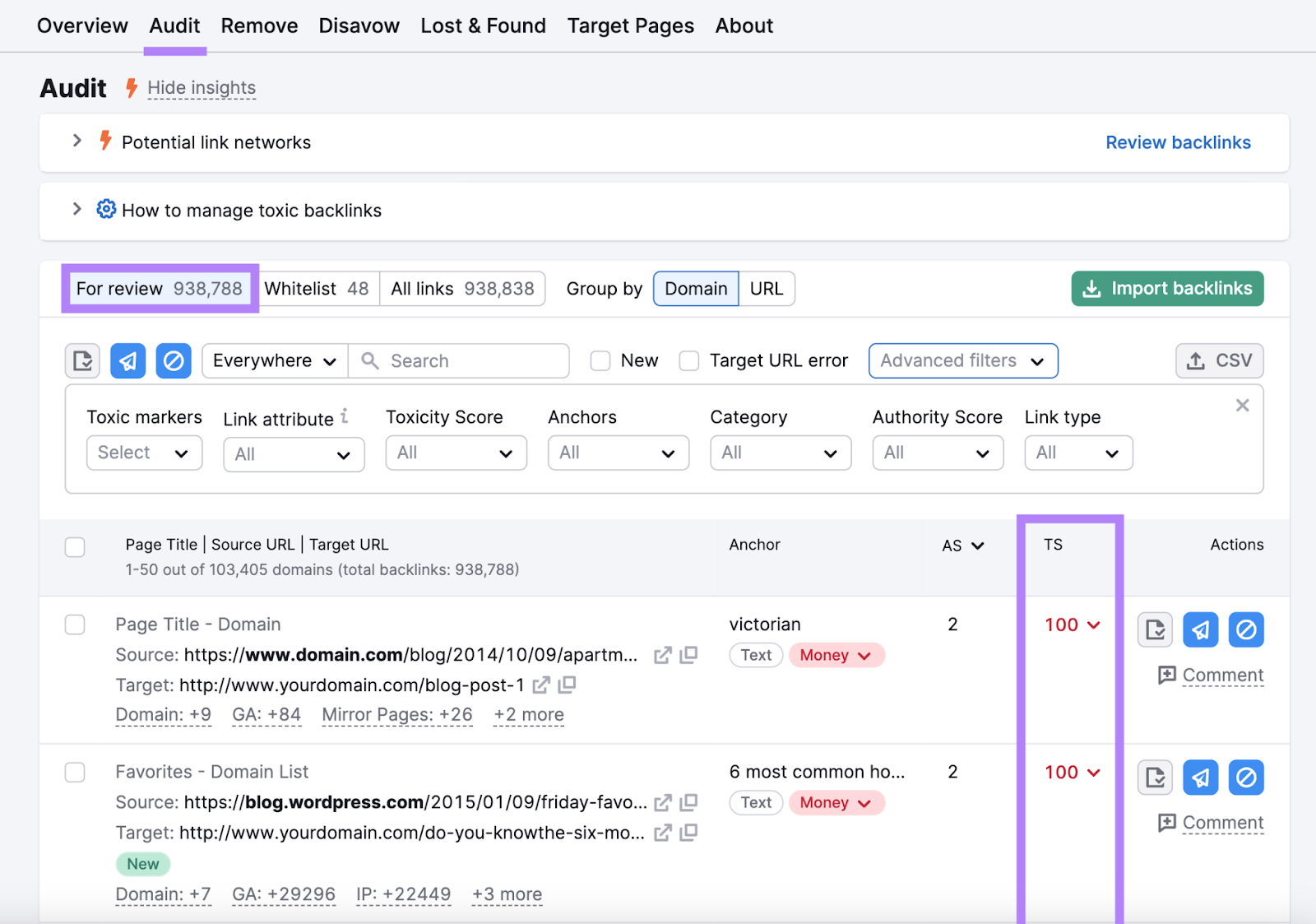The width and height of the screenshot is (1316, 924).
Task: Select the checkbox for the first backlink row
Action: click(75, 625)
